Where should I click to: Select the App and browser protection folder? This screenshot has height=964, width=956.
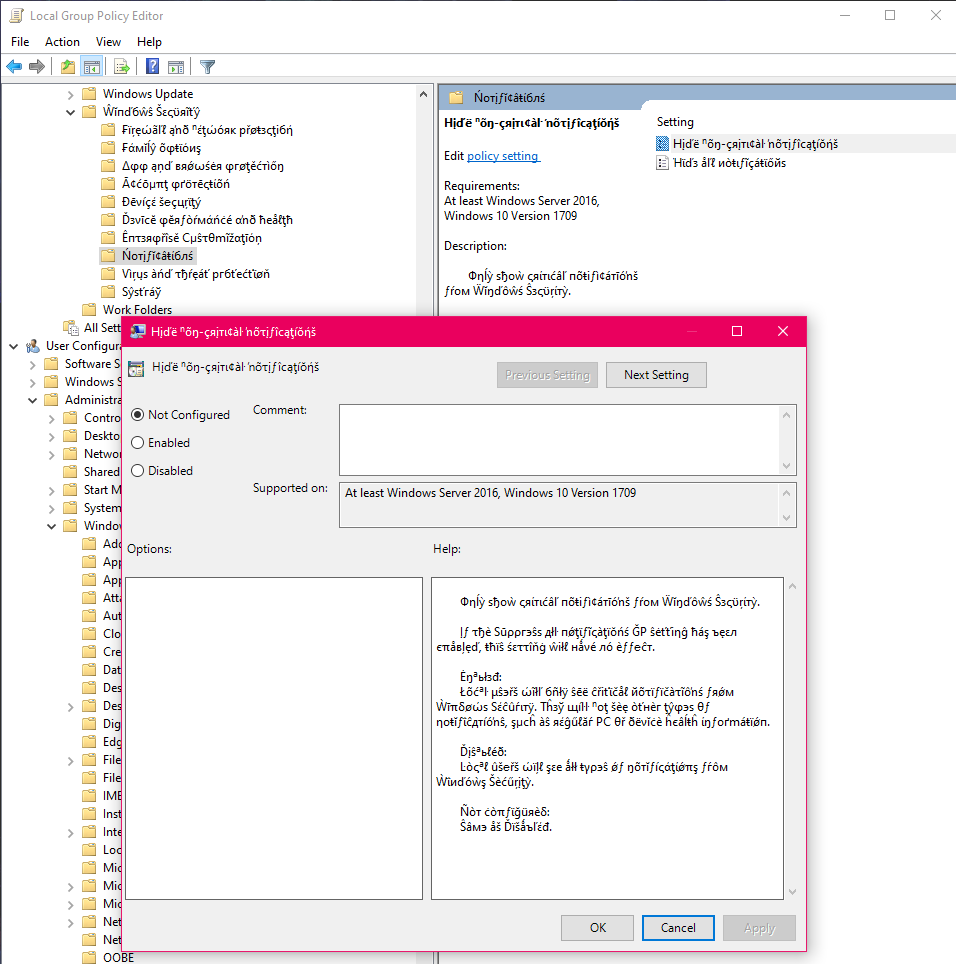192,165
